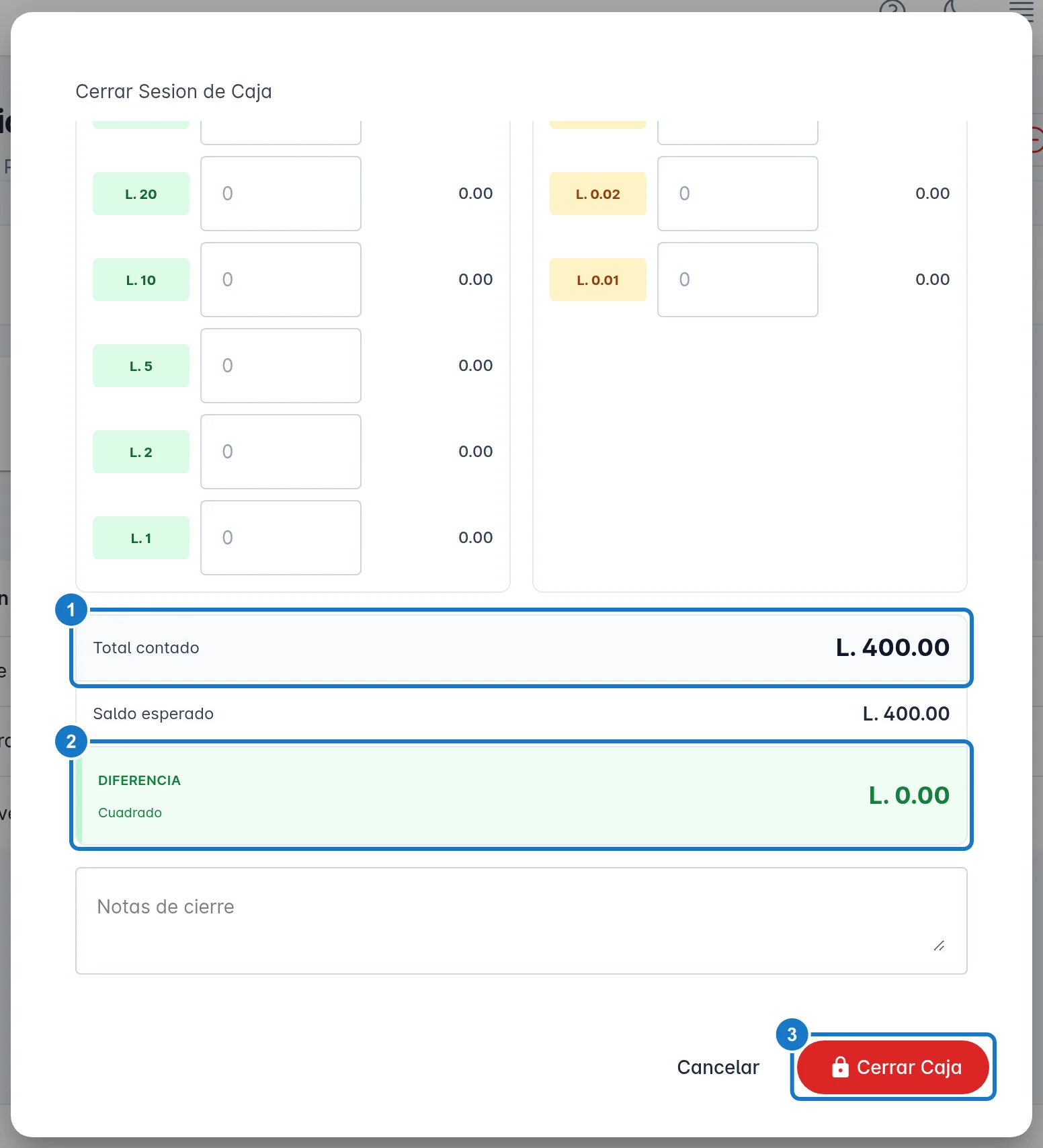The image size is (1043, 1148).
Task: Click the green L. 20 denomination badge
Action: (x=141, y=194)
